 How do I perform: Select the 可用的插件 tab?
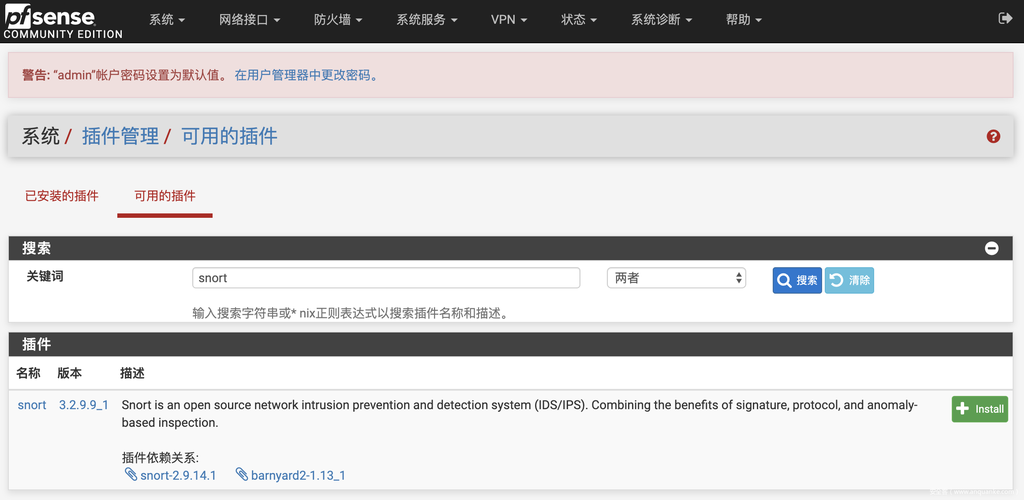pos(165,196)
